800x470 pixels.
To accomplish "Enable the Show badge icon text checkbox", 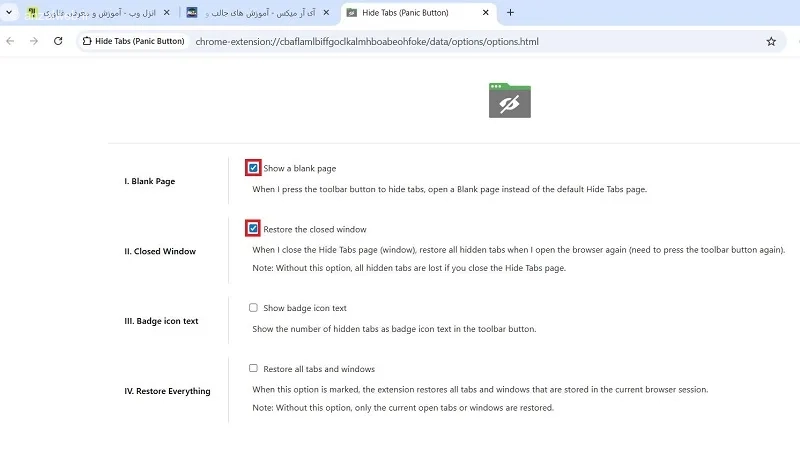I will coord(253,308).
